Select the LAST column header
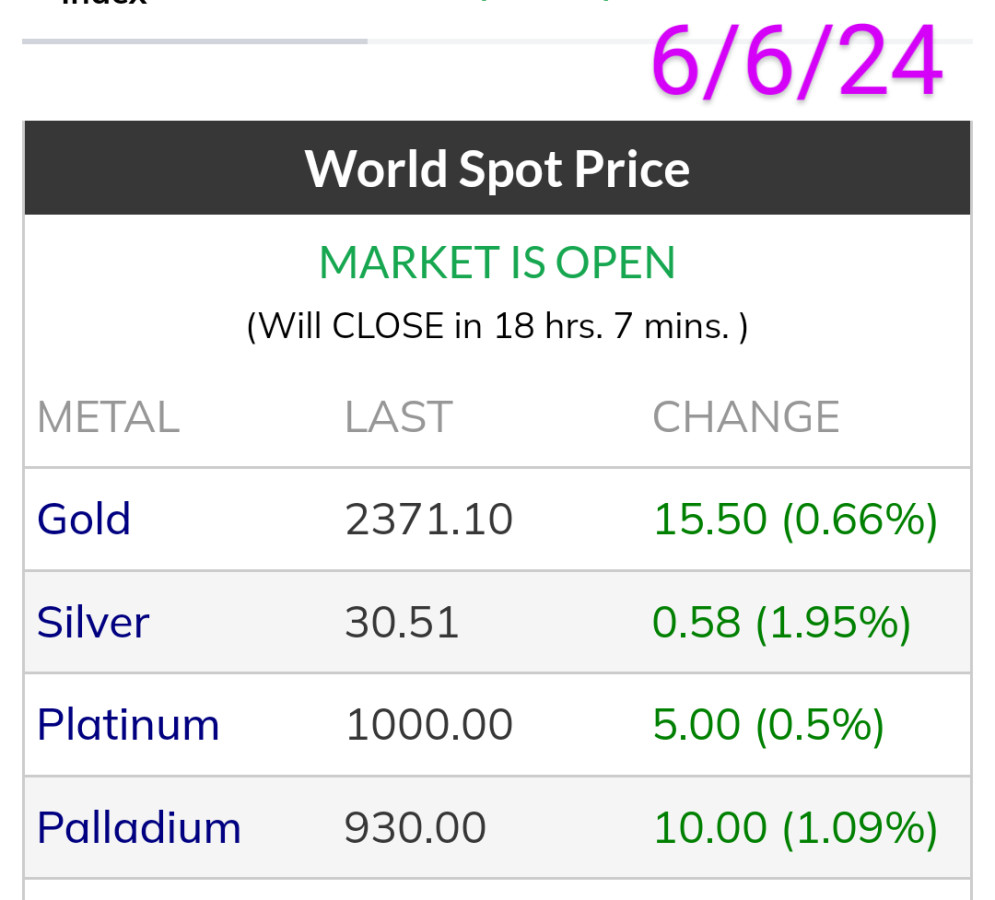The width and height of the screenshot is (995, 900). pos(398,417)
